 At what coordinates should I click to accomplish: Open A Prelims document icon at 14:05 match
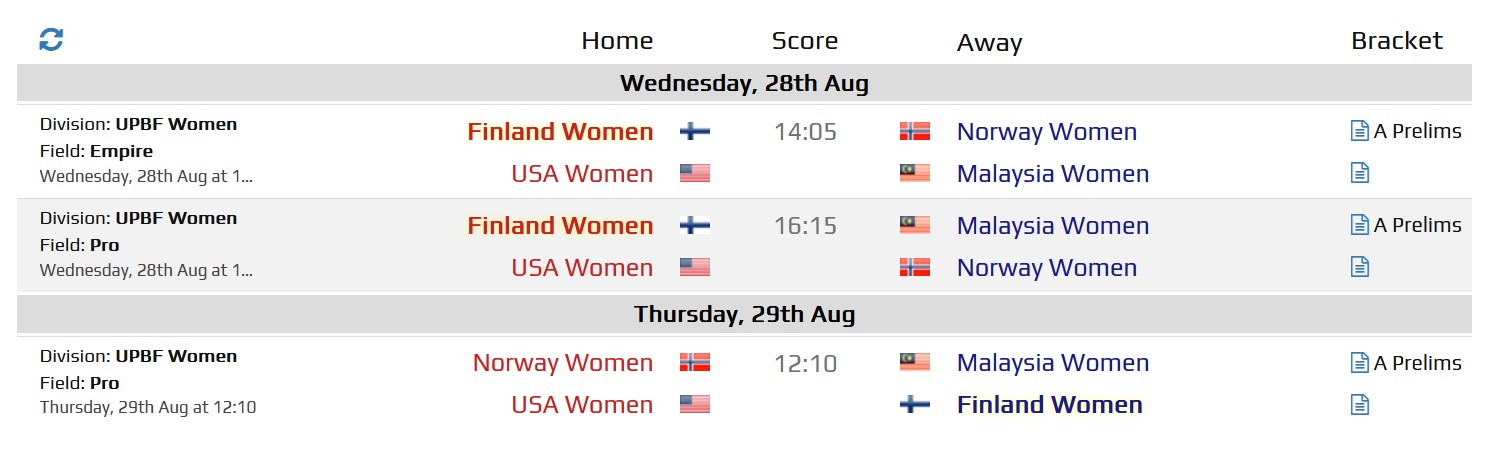coord(1359,131)
